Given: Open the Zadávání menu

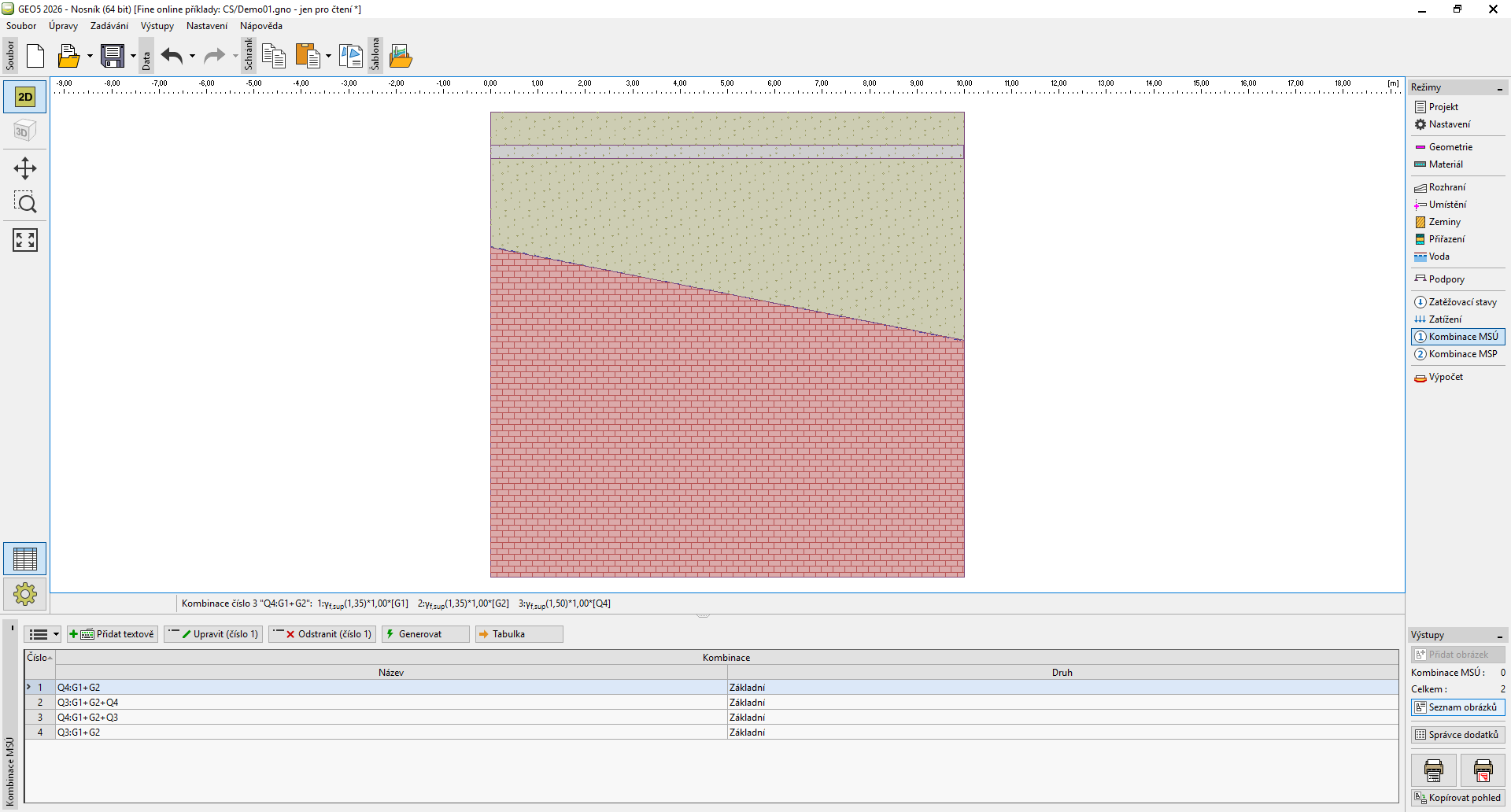Looking at the screenshot, I should [109, 26].
